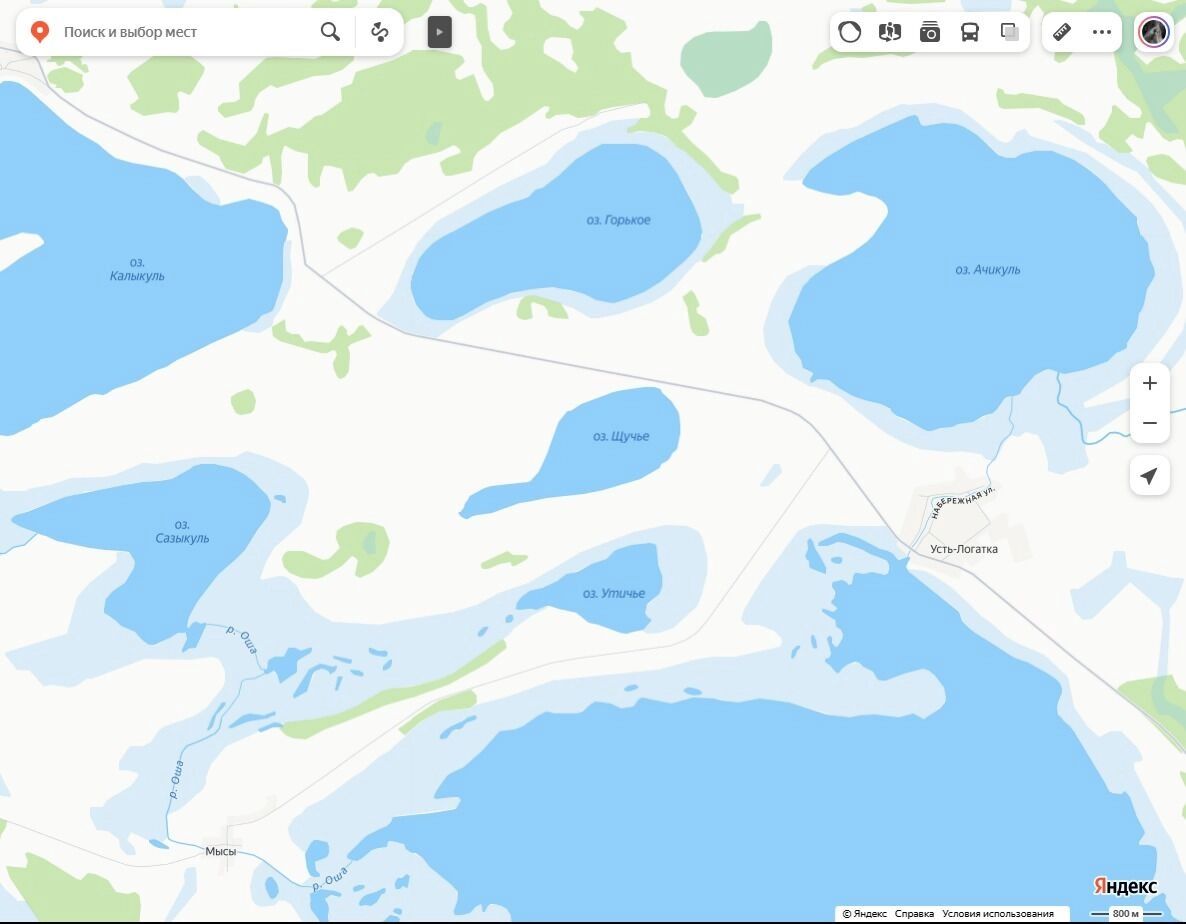Viewport: 1186px width, 924px height.
Task: Select the ruler measurement tool
Action: (x=1062, y=32)
